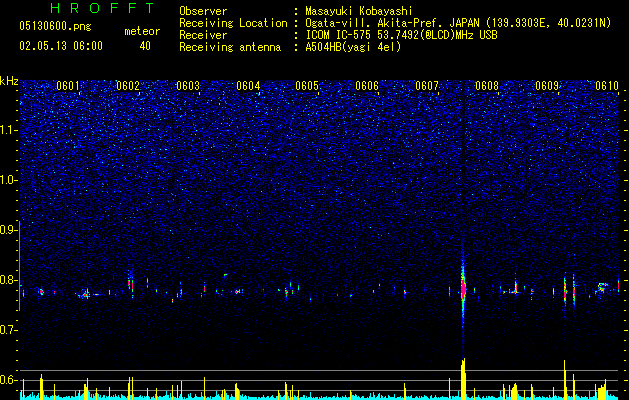Viewport: 629px width, 400px height.
Task: Click the ICOM IC-575 receiver text
Action: coord(401,35)
